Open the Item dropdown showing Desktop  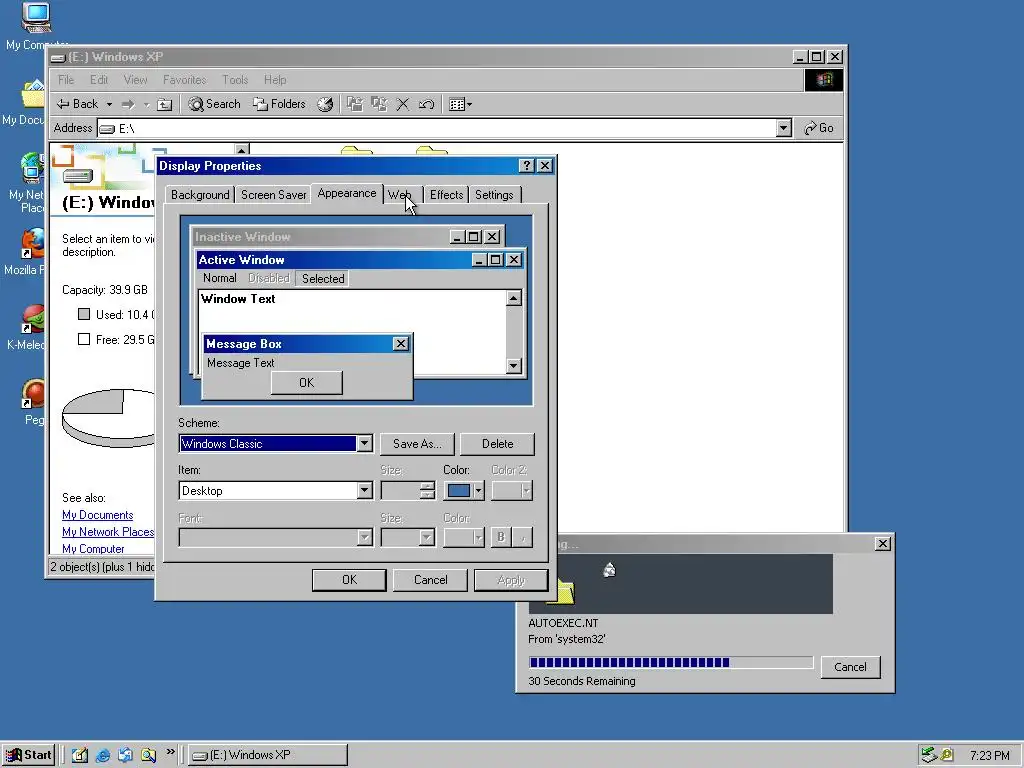[364, 490]
